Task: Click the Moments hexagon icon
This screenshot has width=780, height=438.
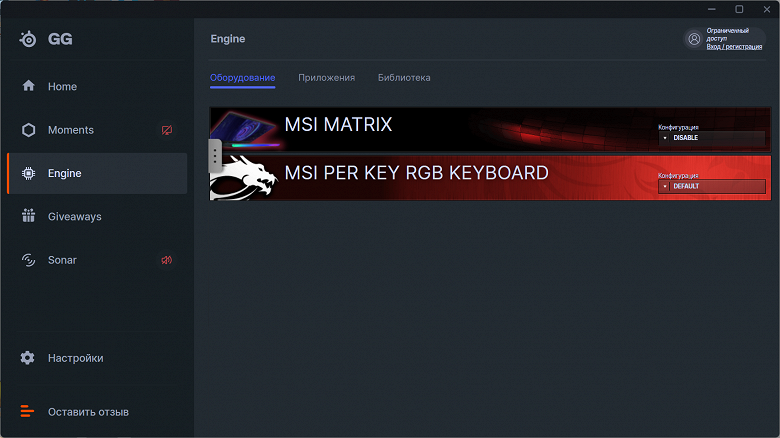Action: click(28, 130)
